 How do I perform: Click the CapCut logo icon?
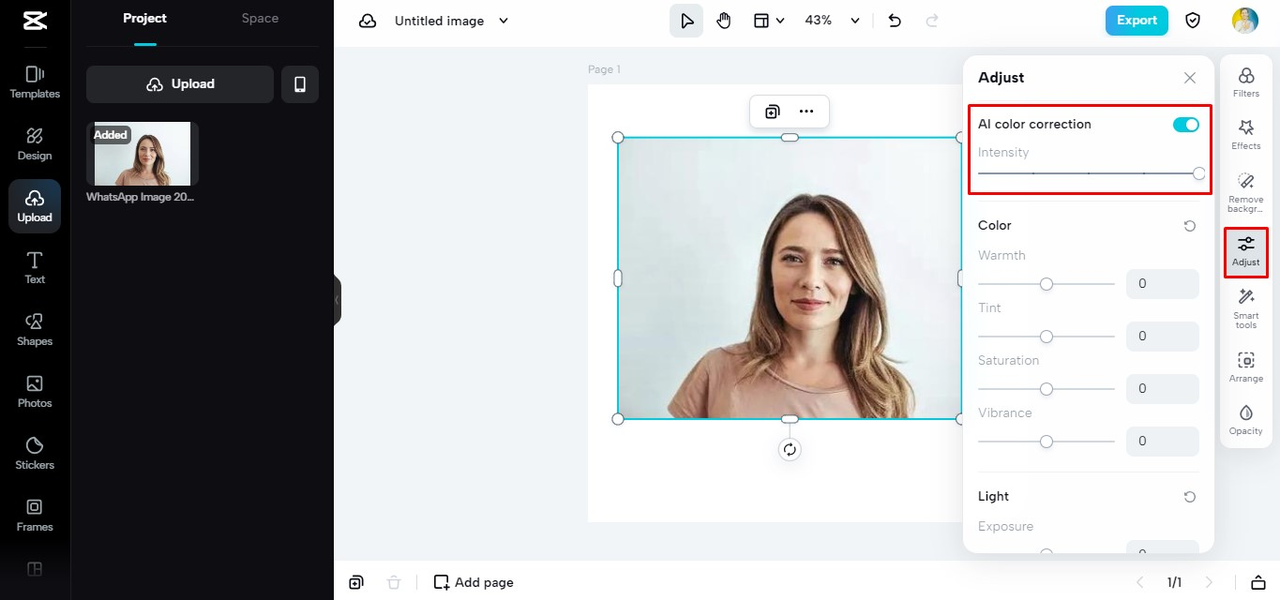click(x=34, y=20)
